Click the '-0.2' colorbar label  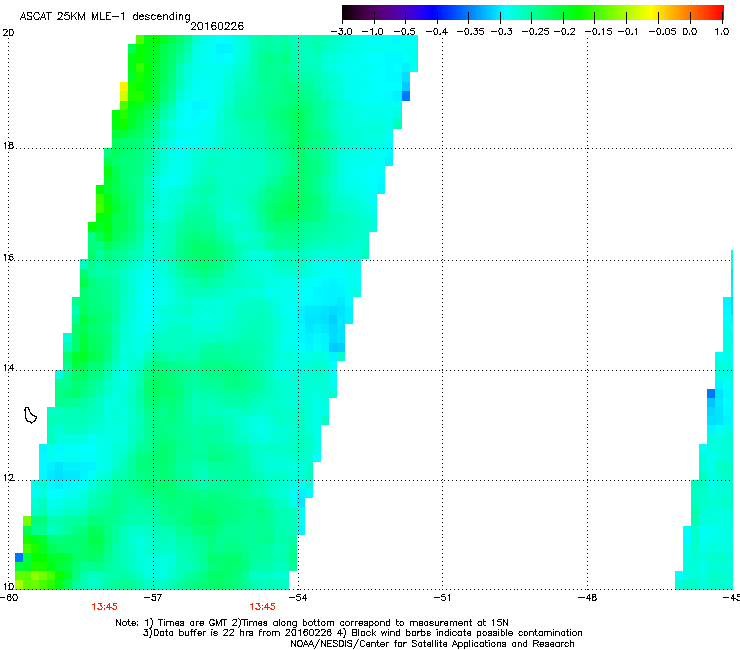564,32
